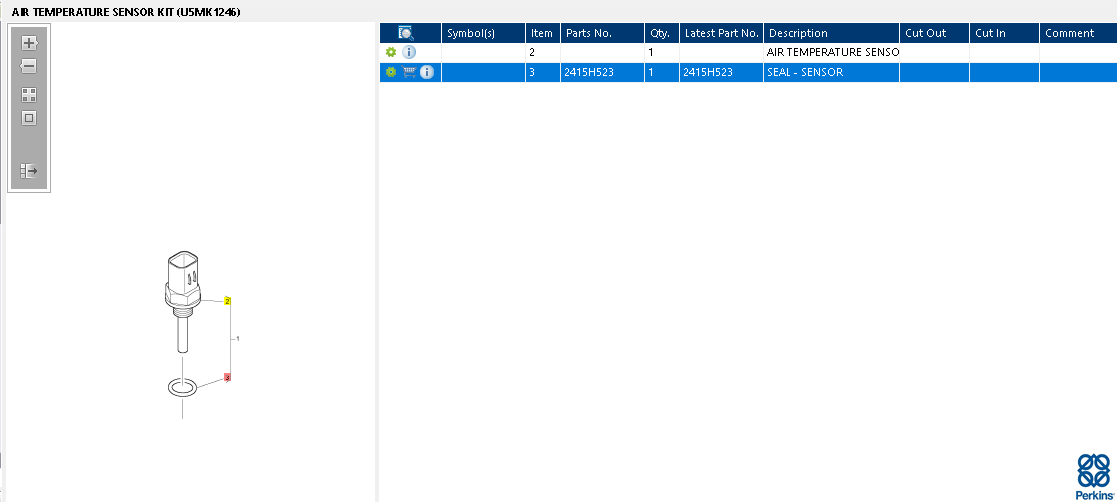1117x502 pixels.
Task: Click quantity cell of SEAL - SENSOR row
Action: 662,72
